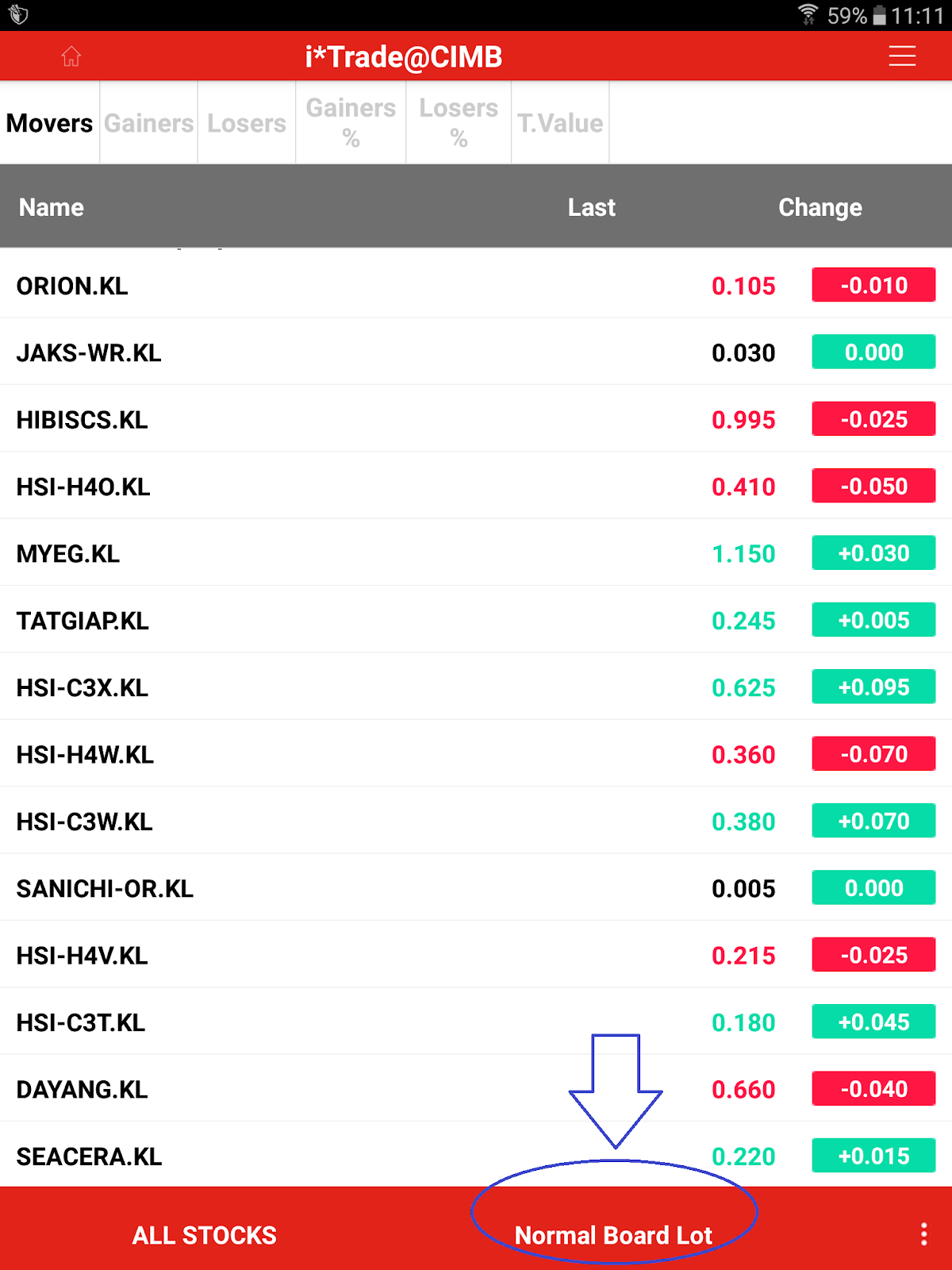This screenshot has height=1270, width=952.
Task: Switch to the Losers tab
Action: pyautogui.click(x=247, y=124)
